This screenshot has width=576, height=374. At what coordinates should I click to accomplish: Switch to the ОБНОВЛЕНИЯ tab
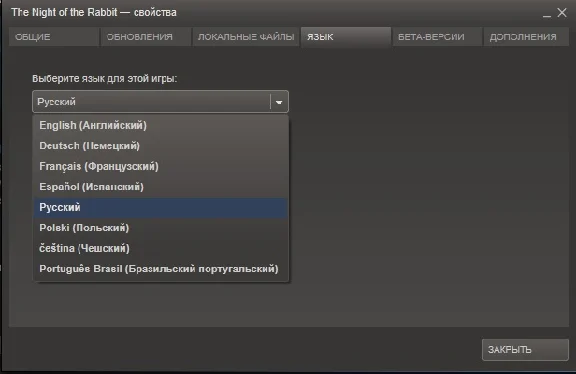coord(146,37)
